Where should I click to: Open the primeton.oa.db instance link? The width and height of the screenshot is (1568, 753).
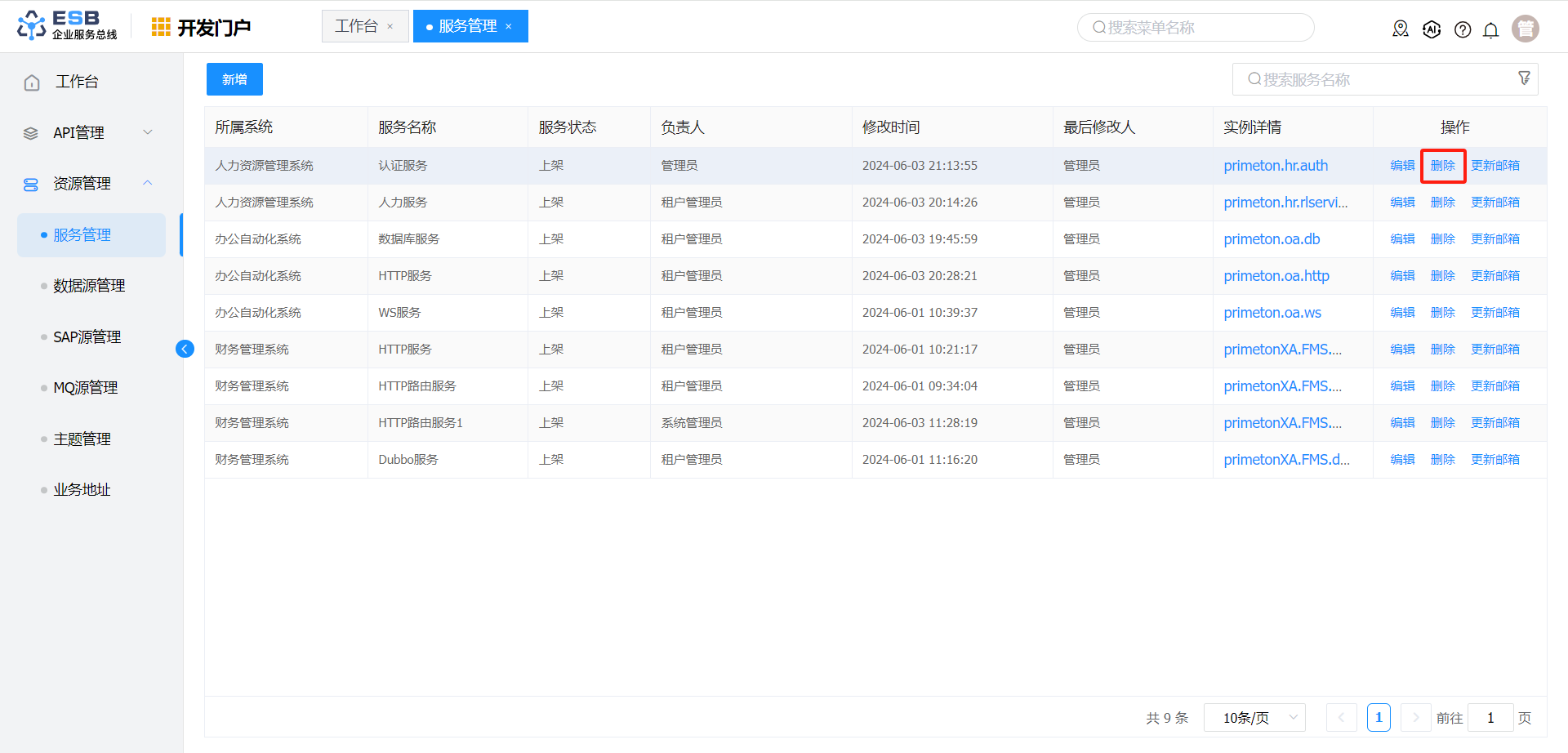click(x=1272, y=239)
